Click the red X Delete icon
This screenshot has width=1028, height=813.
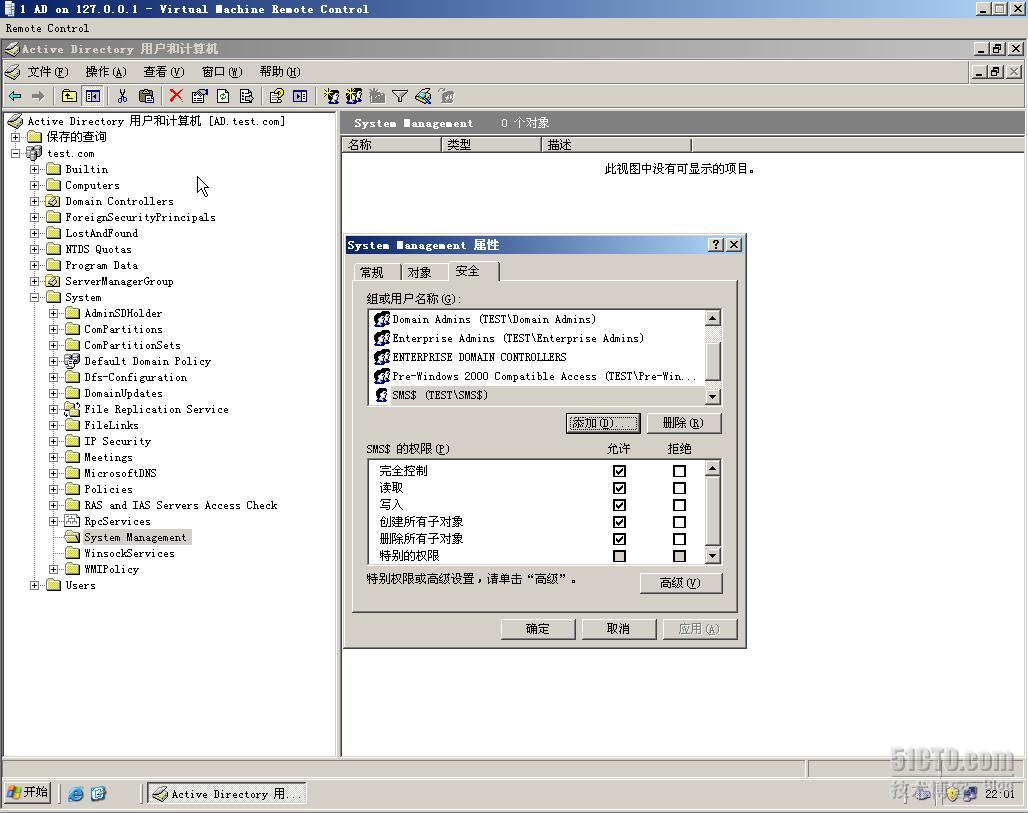click(x=176, y=96)
